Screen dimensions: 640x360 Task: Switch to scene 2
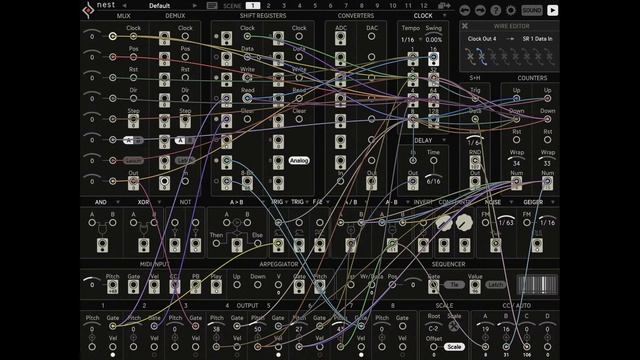(268, 6)
